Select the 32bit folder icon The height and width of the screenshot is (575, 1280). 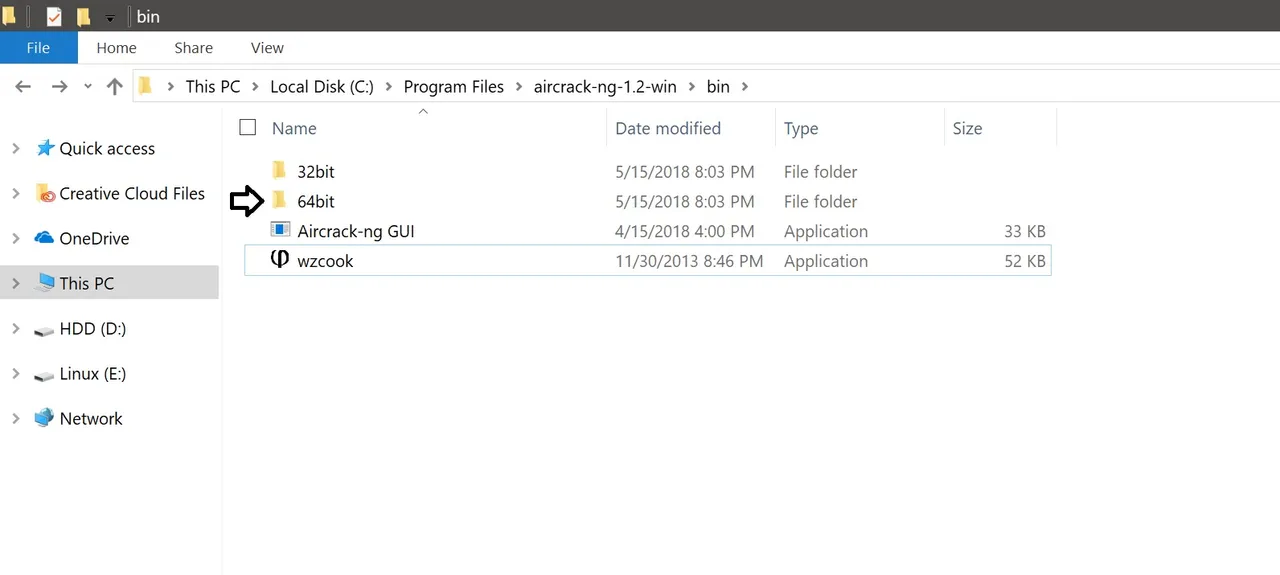click(280, 170)
